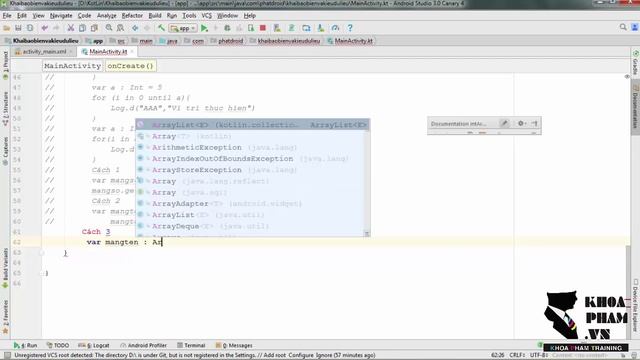Screen dimensions: 640x360
Task: Click the MainActivity.kt breadcrumb
Action: click(x=350, y=41)
